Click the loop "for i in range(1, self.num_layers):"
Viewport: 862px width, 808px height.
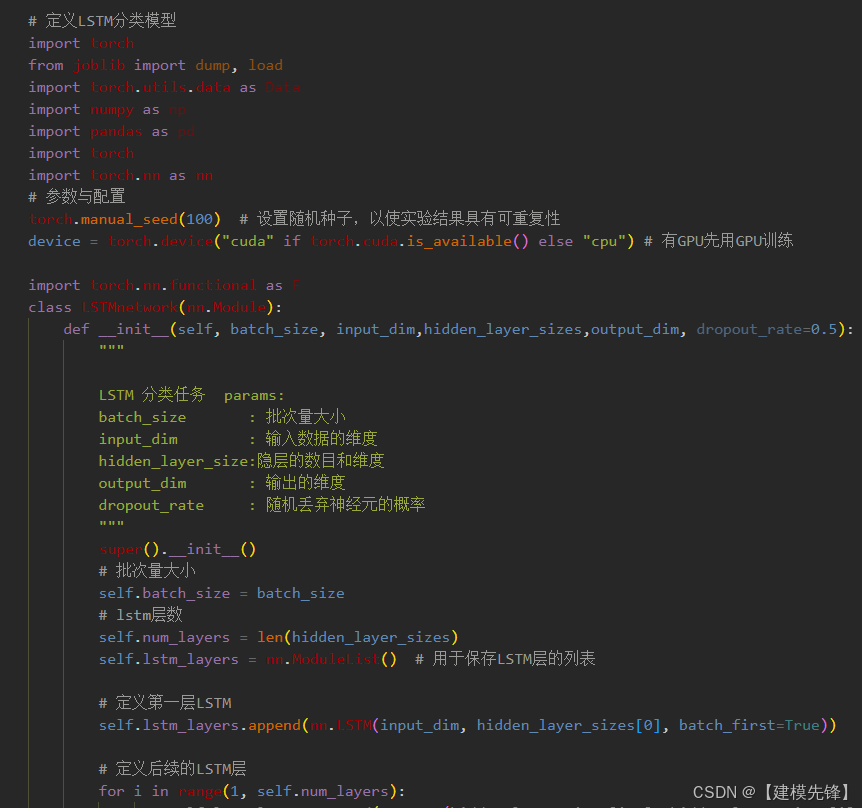tap(252, 791)
